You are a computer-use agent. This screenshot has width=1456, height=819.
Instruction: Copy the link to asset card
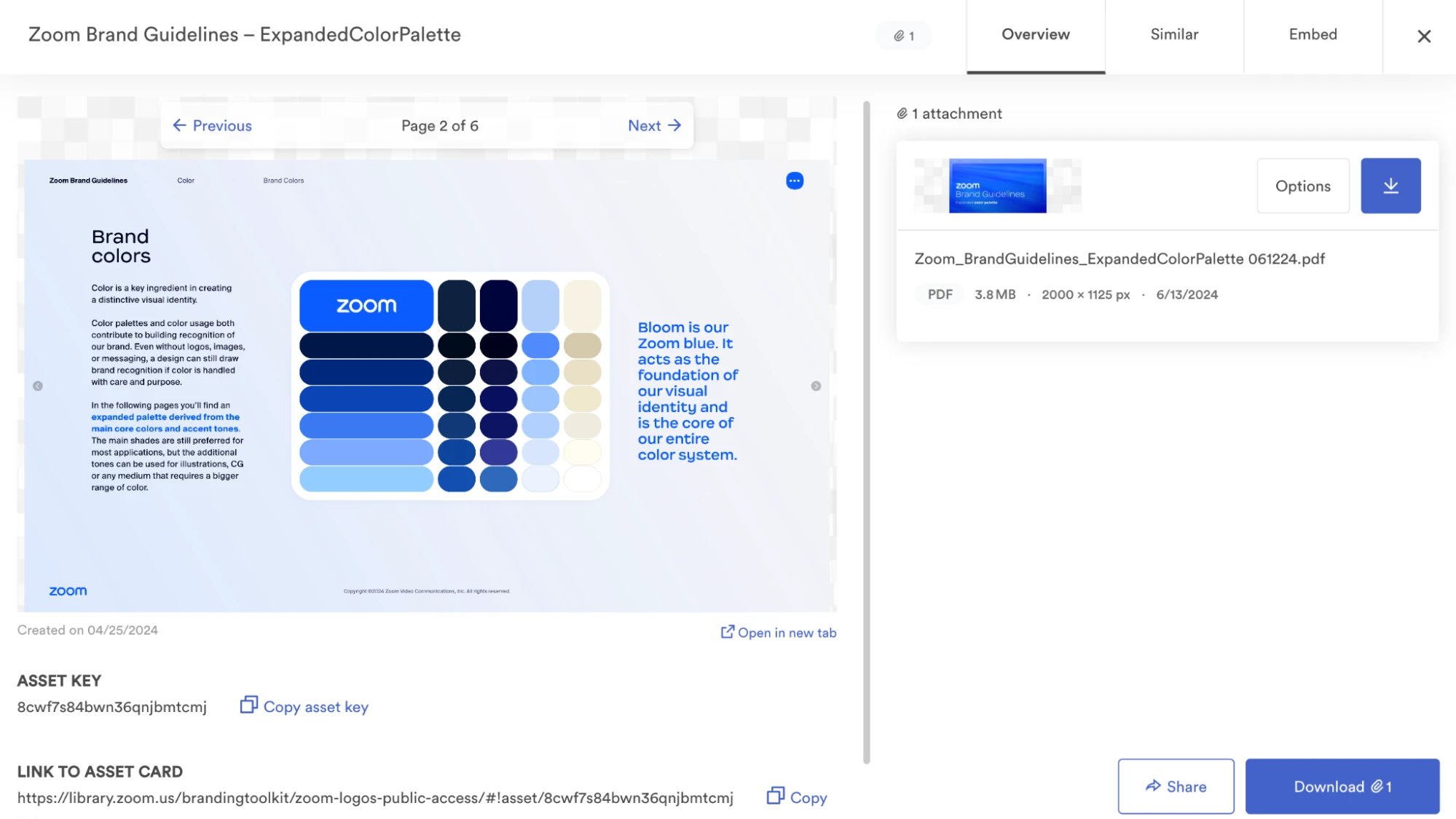click(x=797, y=797)
